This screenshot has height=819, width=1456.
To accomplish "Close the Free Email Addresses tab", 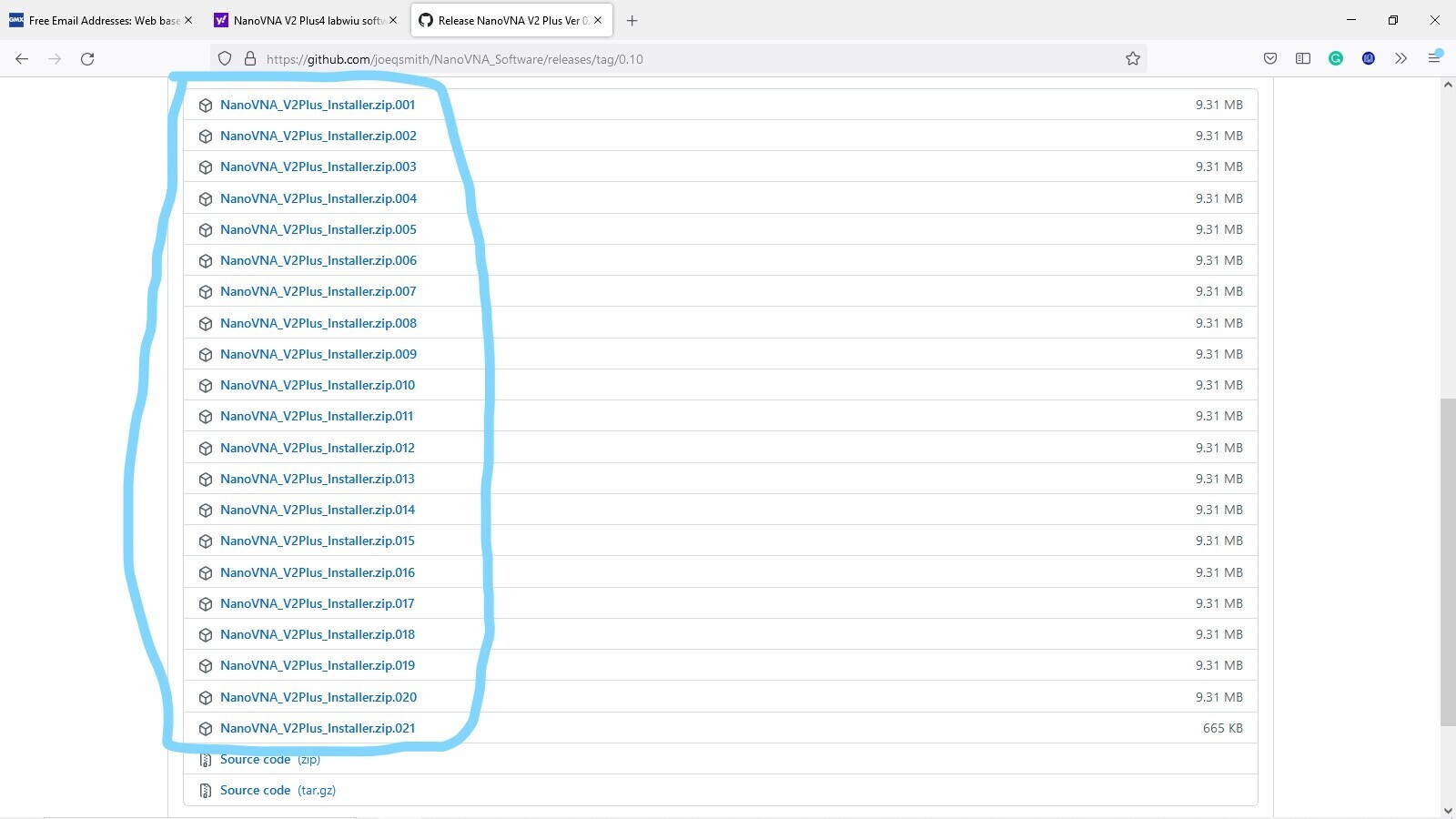I will 188,20.
